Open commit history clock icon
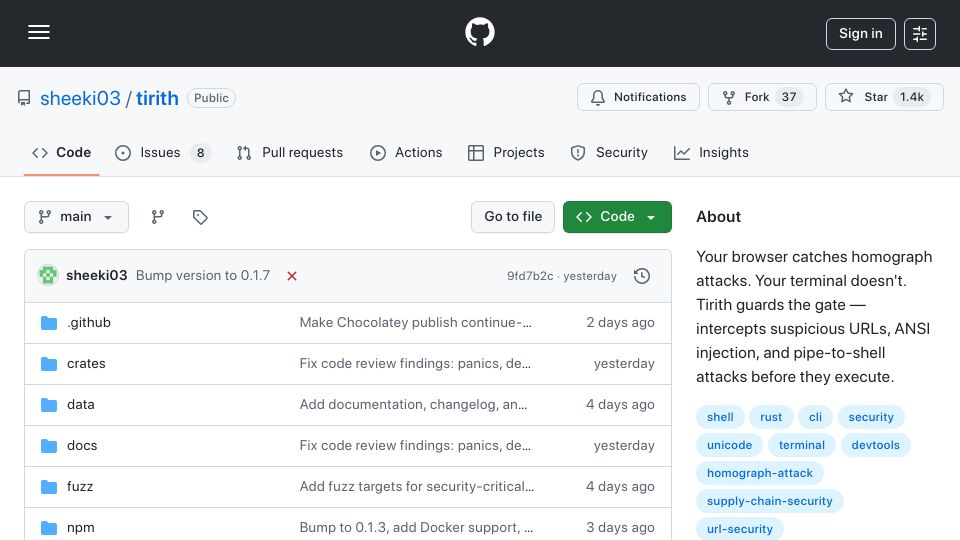The image size is (960, 540). (642, 276)
